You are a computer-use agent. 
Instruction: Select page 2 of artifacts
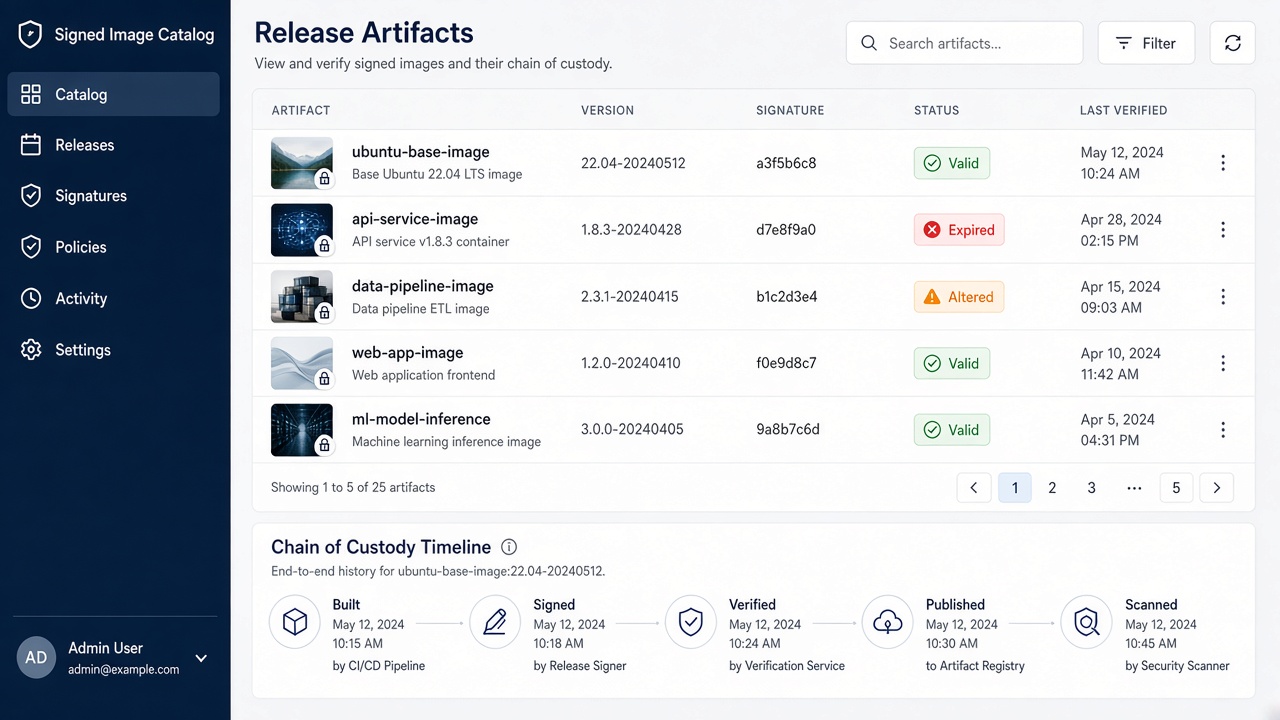[x=1052, y=488]
